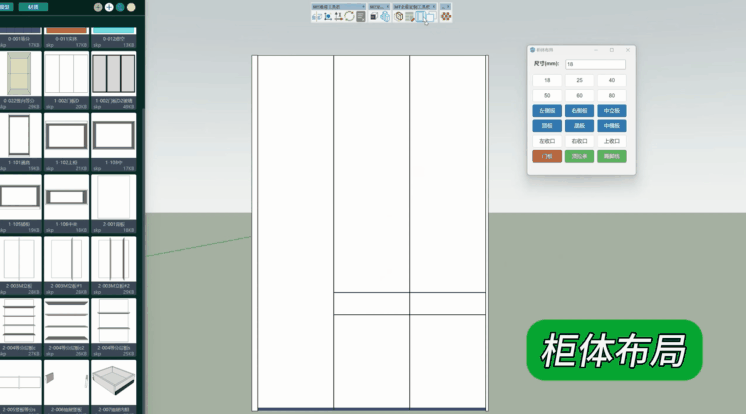Click the 上收口 option button
The image size is (746, 414).
[611, 141]
